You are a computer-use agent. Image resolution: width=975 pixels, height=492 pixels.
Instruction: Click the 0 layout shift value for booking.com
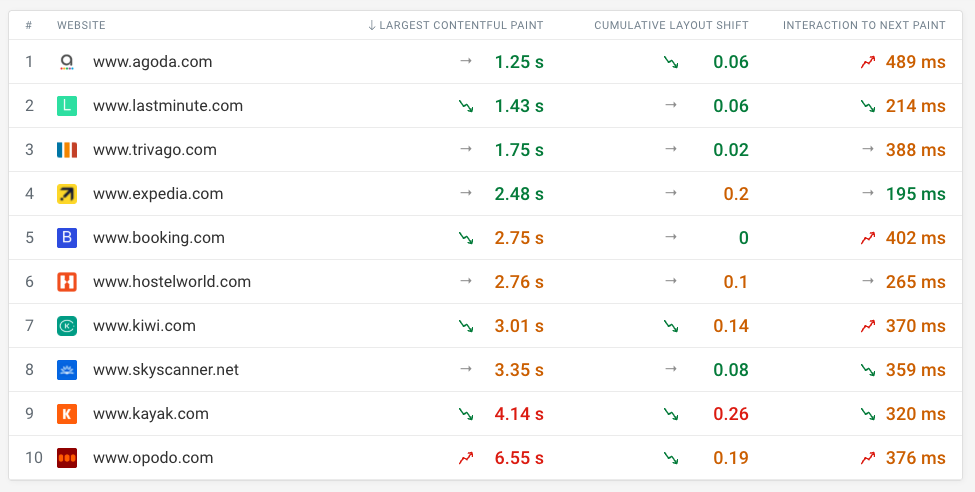744,238
